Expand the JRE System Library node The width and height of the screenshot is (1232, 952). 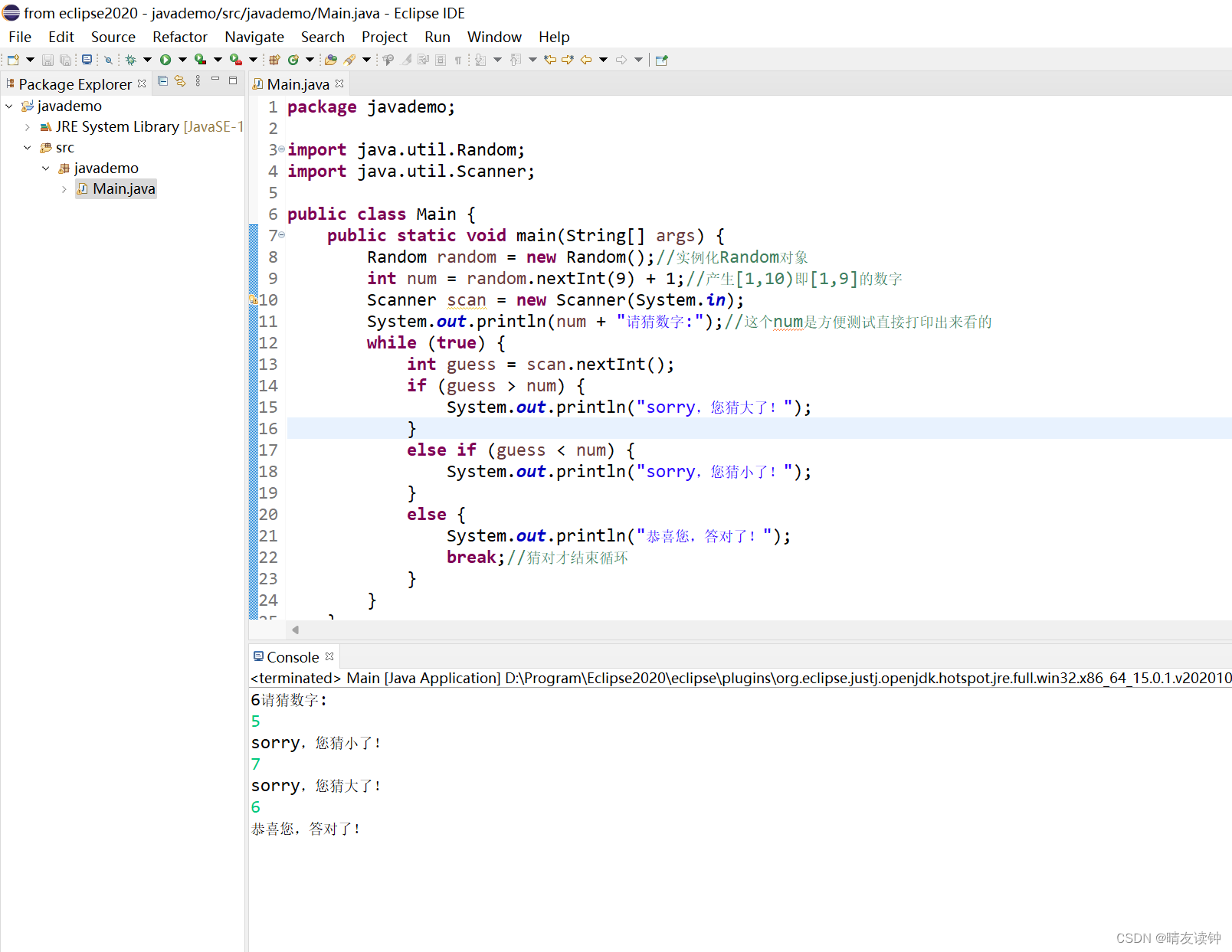point(28,127)
